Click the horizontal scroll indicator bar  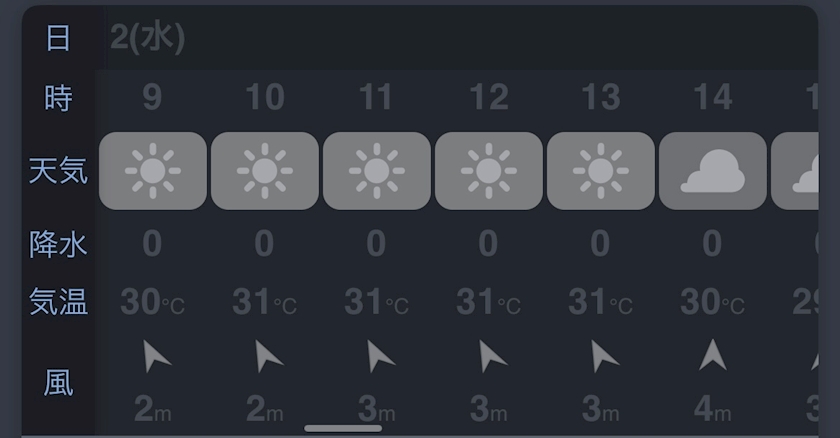click(x=343, y=429)
